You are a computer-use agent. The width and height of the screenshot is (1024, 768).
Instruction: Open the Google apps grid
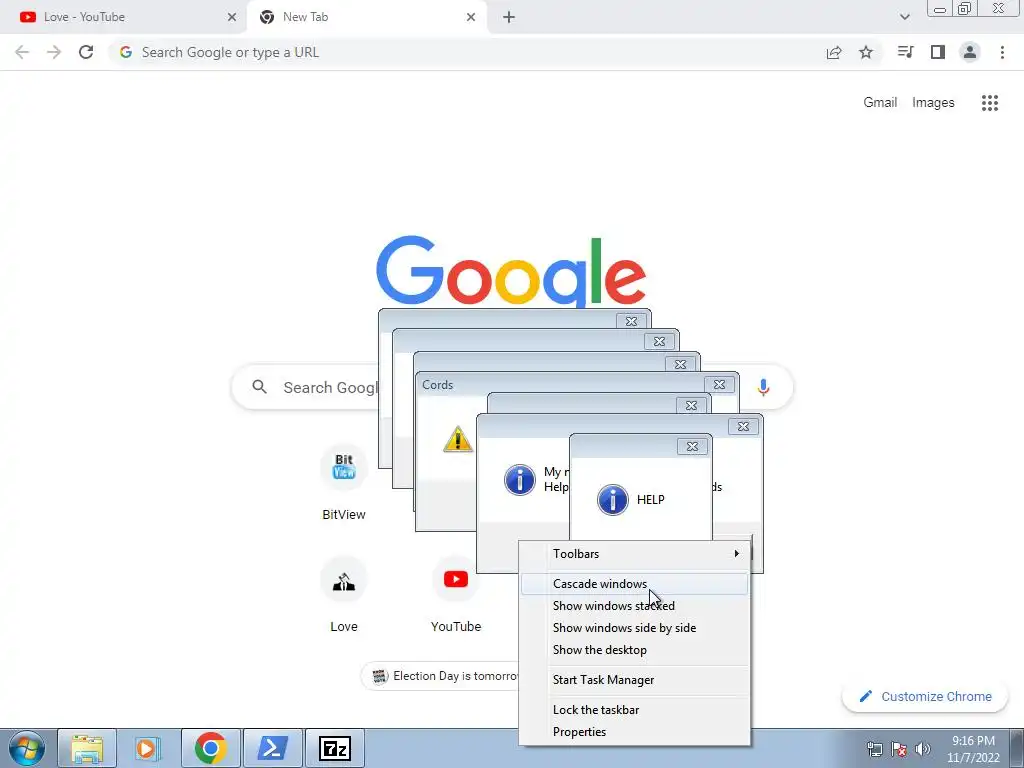click(x=990, y=103)
